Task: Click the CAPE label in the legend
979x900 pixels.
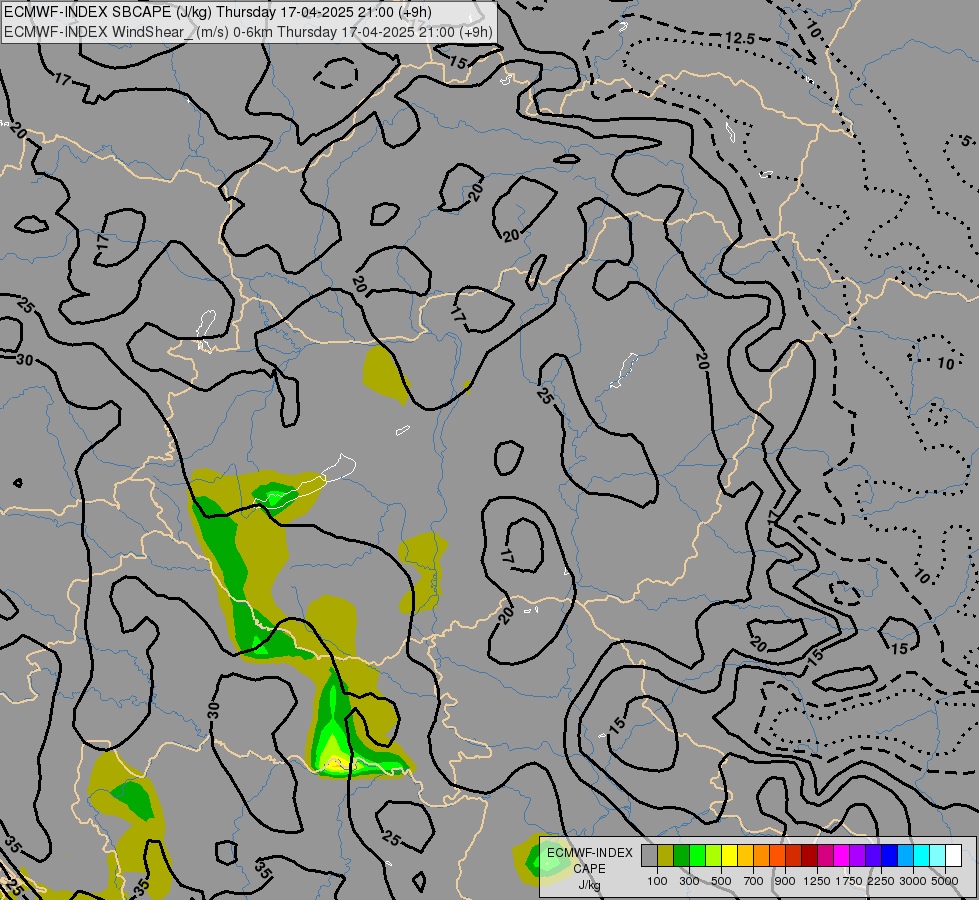Action: click(589, 869)
